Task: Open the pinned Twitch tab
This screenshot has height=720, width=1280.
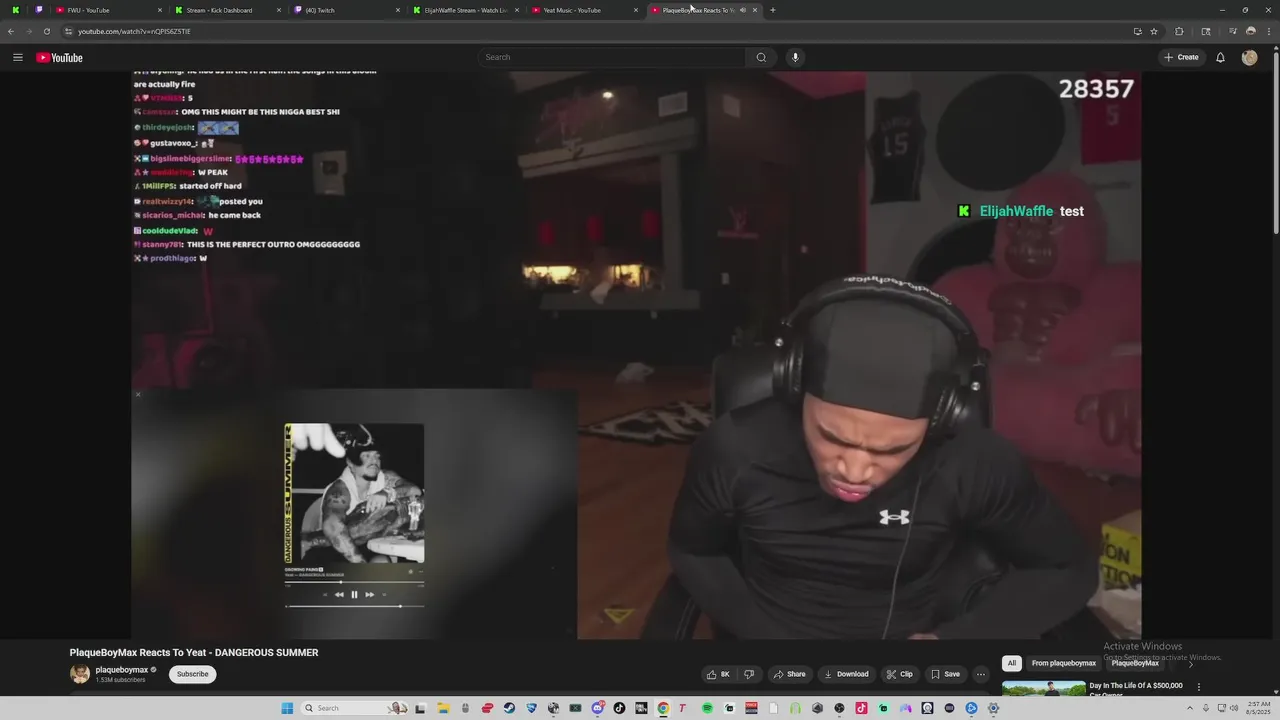Action: click(x=39, y=10)
